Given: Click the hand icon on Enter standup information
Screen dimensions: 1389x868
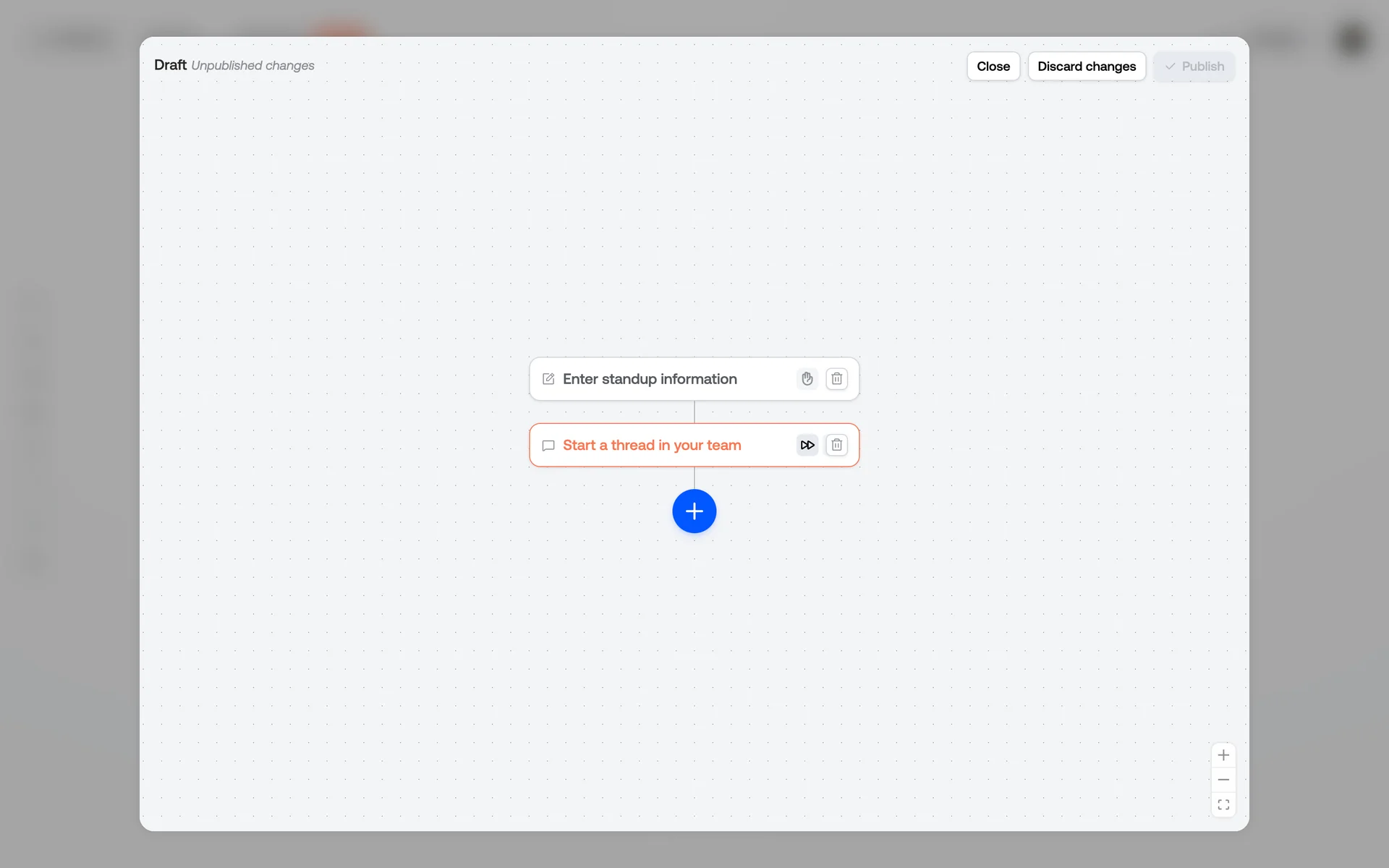Looking at the screenshot, I should point(807,378).
